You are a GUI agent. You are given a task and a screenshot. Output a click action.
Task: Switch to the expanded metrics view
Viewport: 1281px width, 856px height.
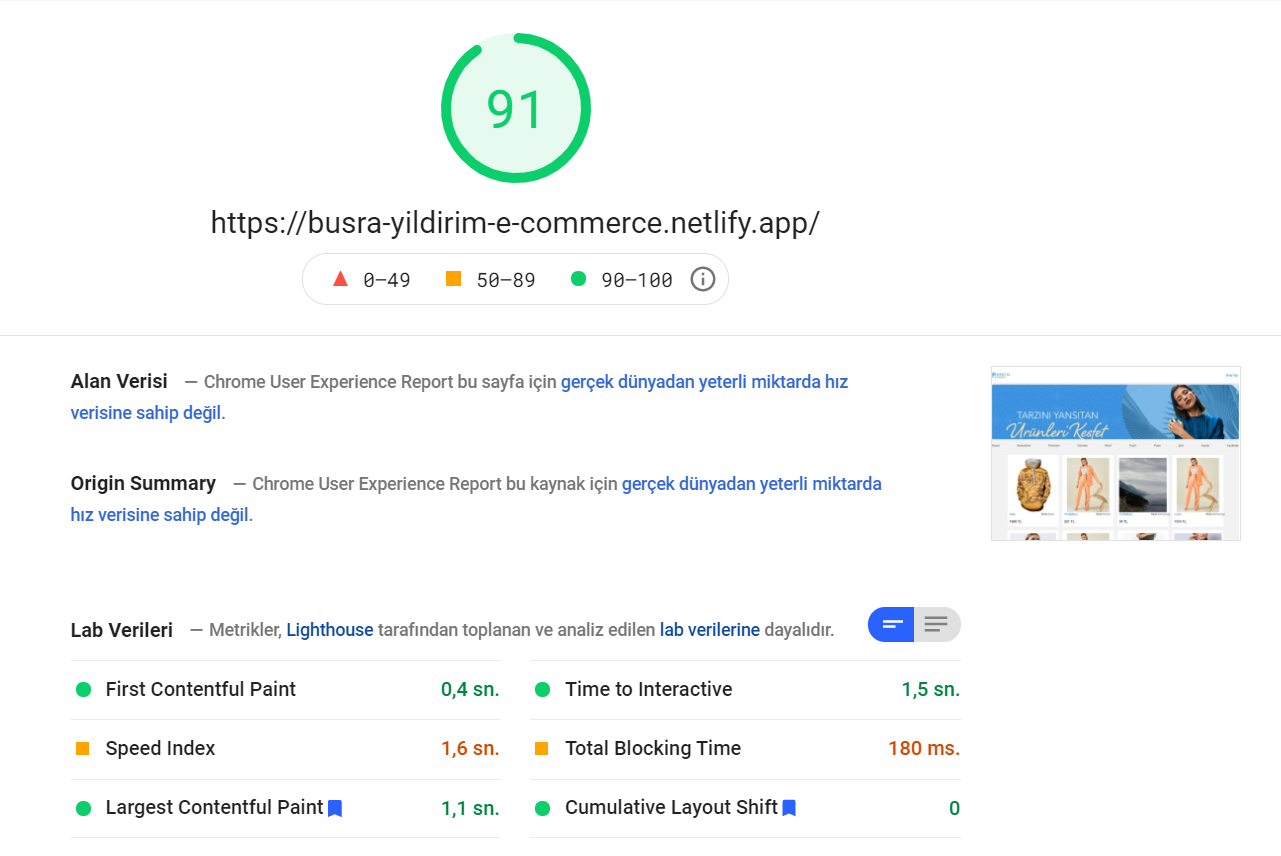pos(937,624)
